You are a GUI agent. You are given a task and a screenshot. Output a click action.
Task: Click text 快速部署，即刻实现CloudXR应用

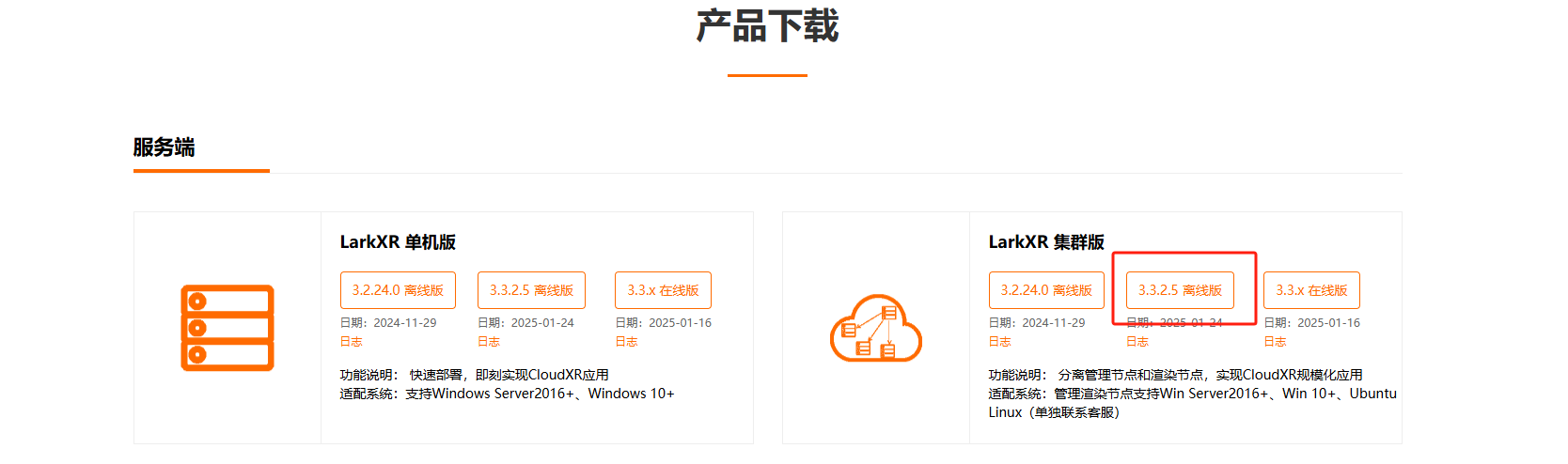(x=509, y=375)
